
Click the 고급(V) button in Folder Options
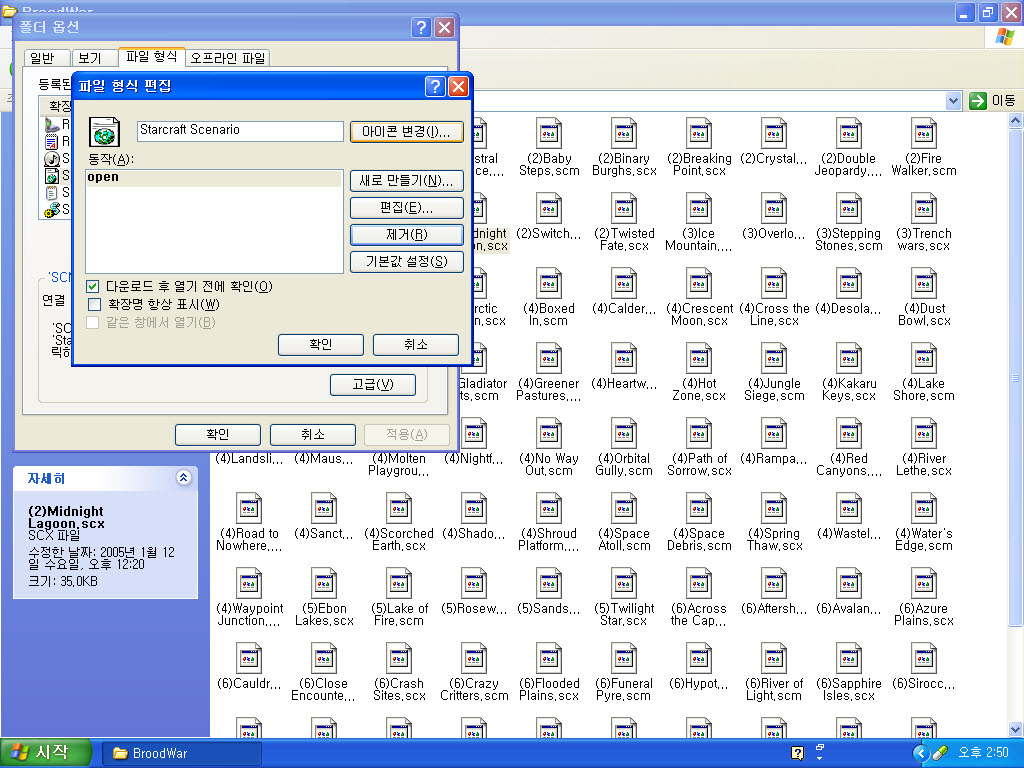click(x=372, y=385)
